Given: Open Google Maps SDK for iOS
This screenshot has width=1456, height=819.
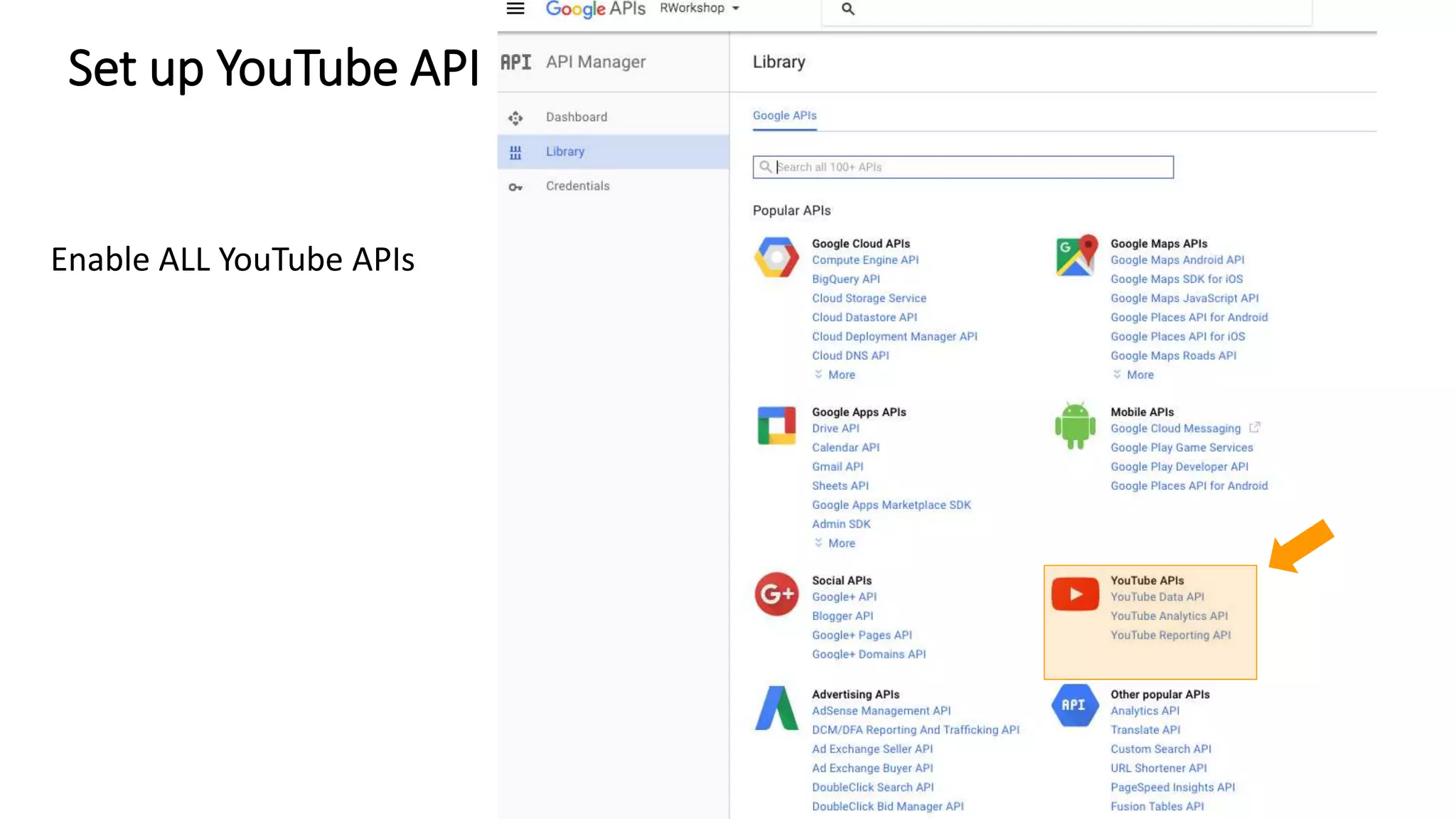Looking at the screenshot, I should click(1177, 279).
